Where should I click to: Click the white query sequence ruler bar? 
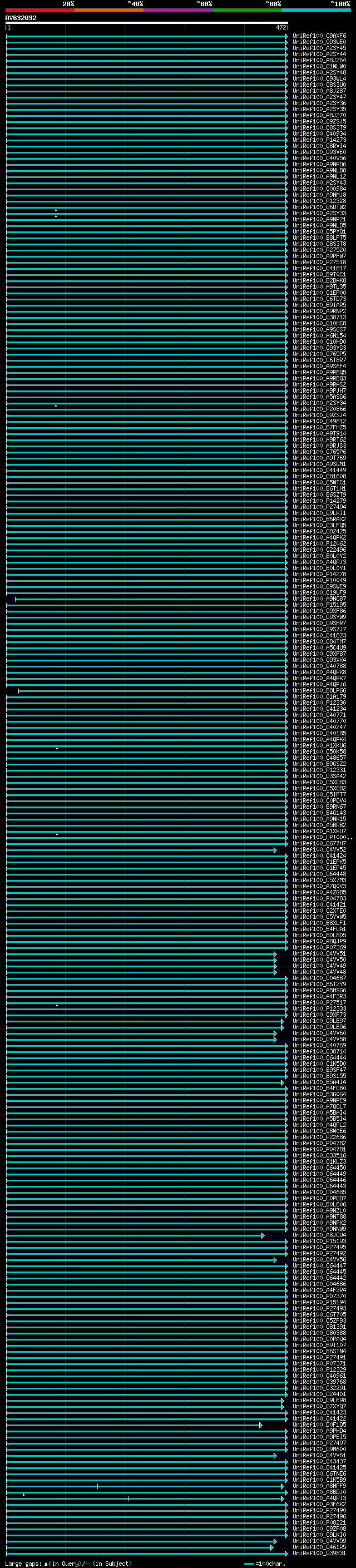[x=147, y=22]
